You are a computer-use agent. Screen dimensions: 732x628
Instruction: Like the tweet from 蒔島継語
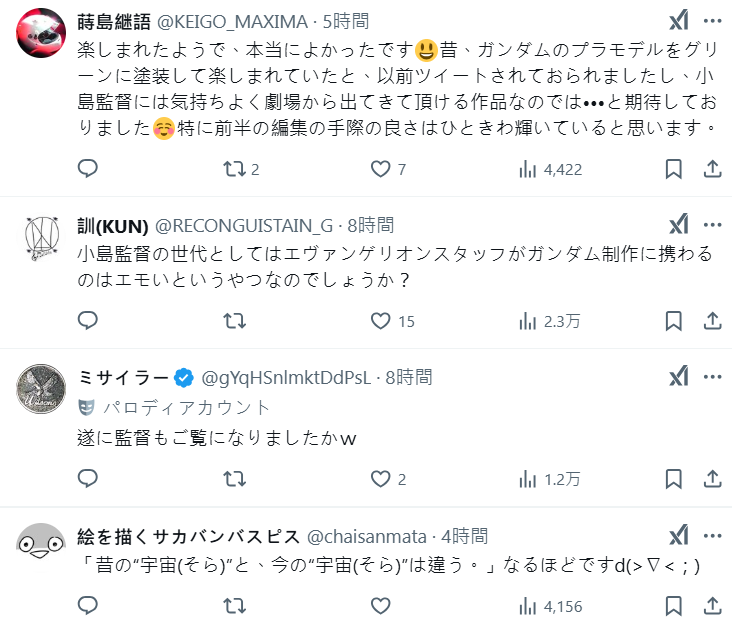coord(381,169)
